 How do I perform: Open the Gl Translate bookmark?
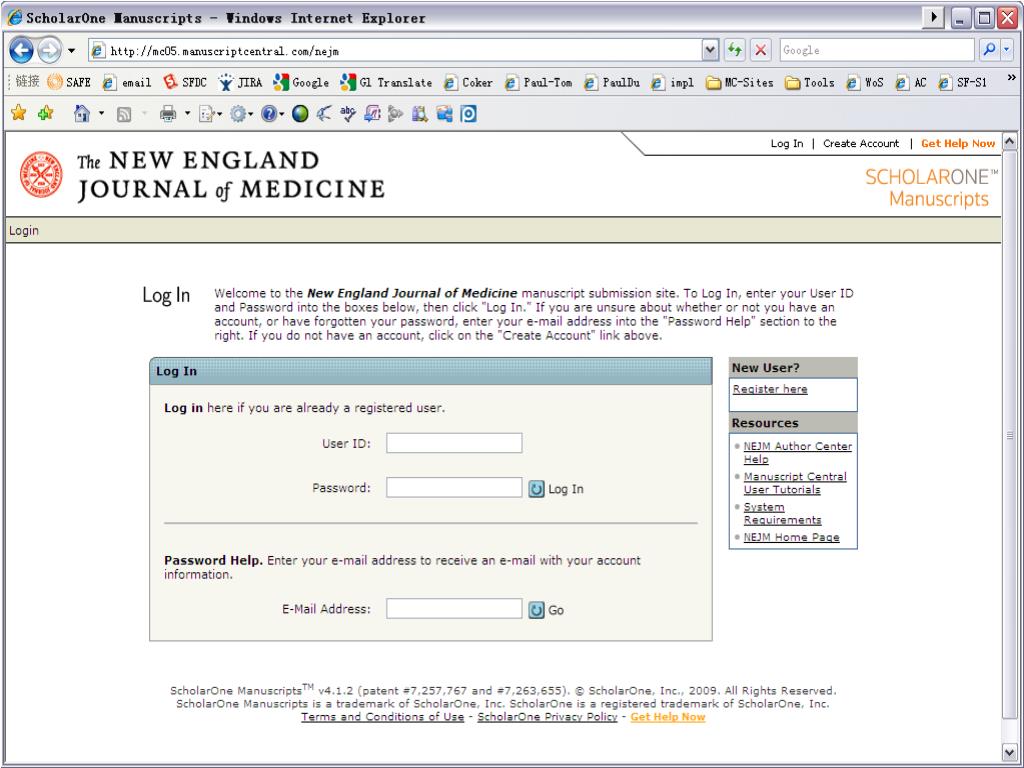(x=387, y=82)
